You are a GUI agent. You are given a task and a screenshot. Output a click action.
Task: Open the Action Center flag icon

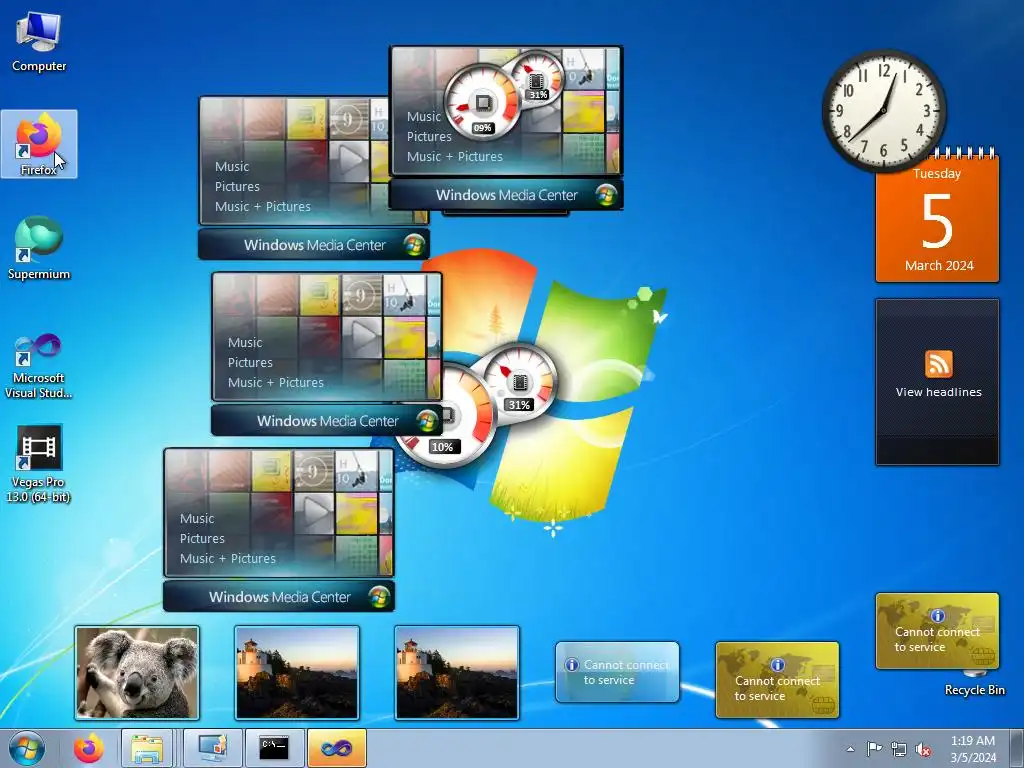tap(874, 749)
